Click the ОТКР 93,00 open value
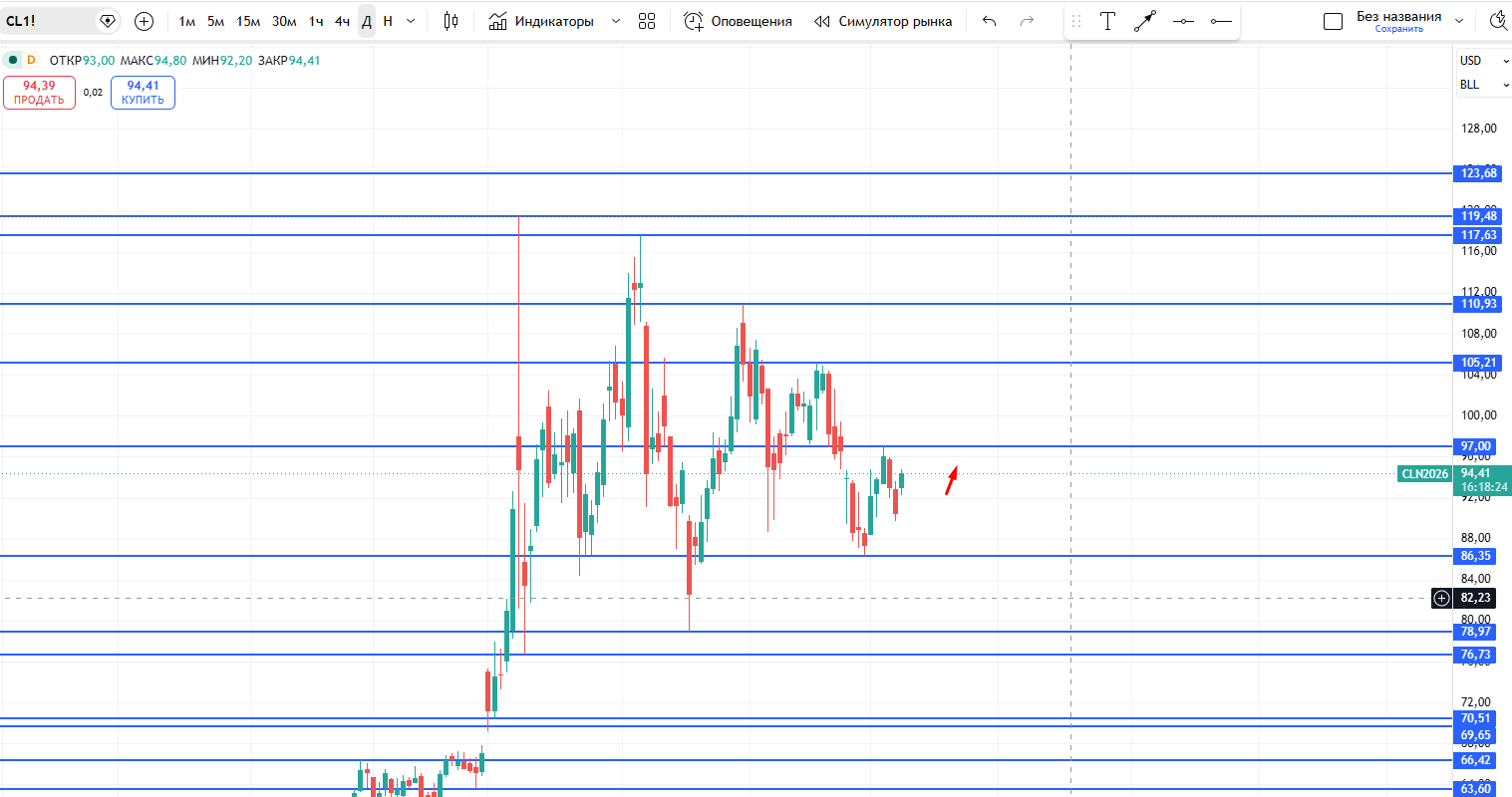 [x=82, y=60]
